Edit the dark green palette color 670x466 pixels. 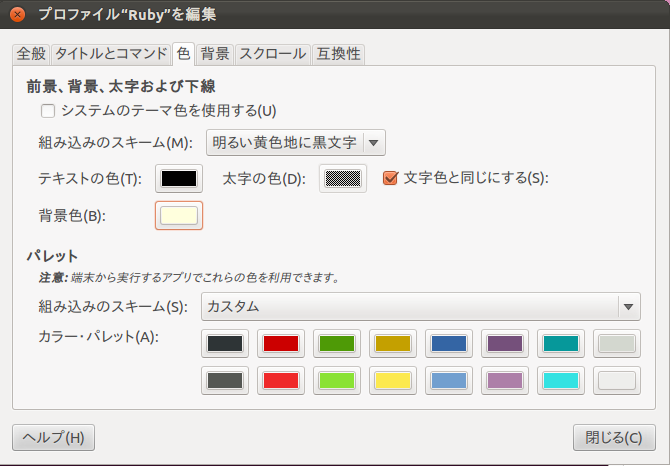337,343
